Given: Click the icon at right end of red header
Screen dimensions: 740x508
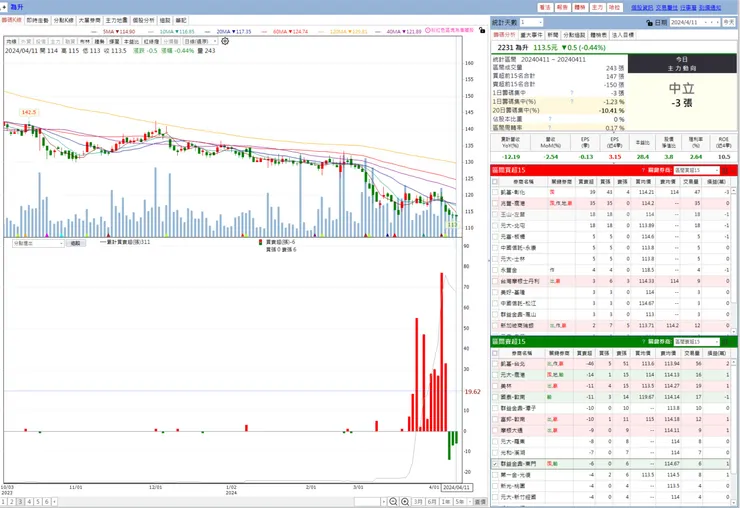Looking at the screenshot, I should click(x=726, y=170).
